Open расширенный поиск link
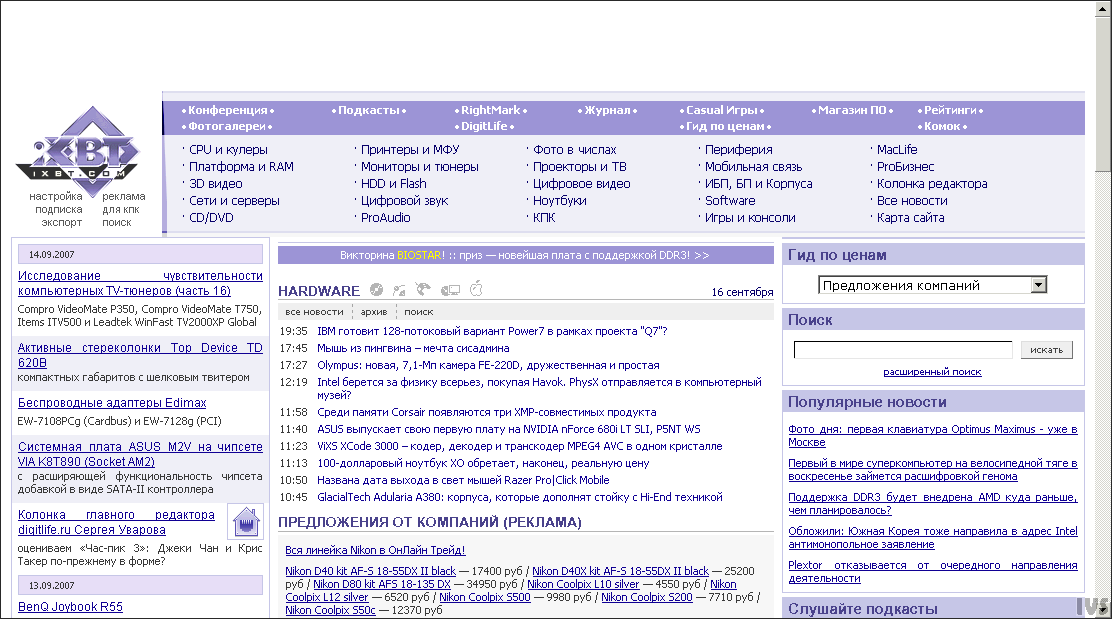Screen dimensions: 1112x619 [932, 372]
